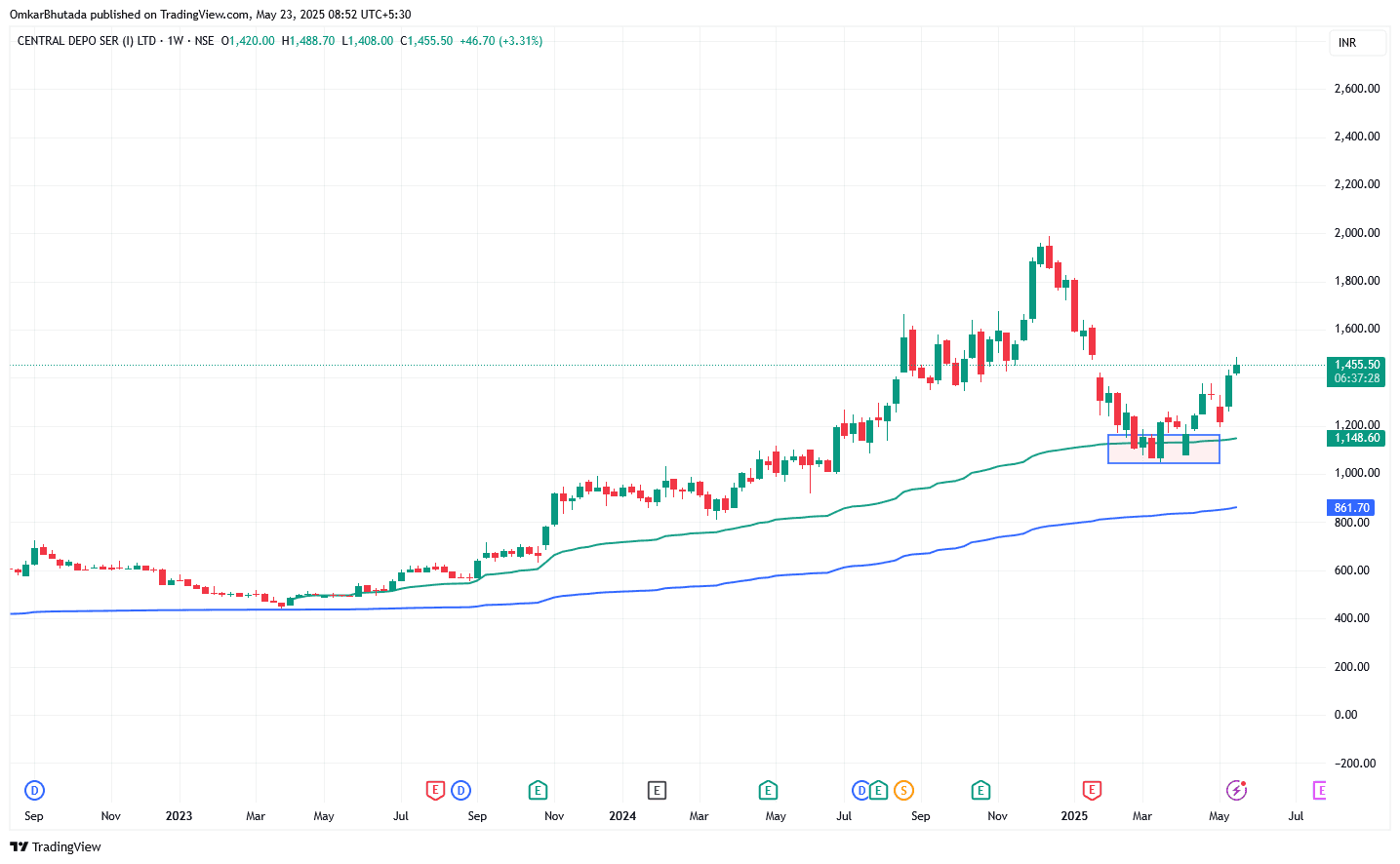Click the 600.00 price axis label
The width and height of the screenshot is (1400, 864).
(1352, 570)
